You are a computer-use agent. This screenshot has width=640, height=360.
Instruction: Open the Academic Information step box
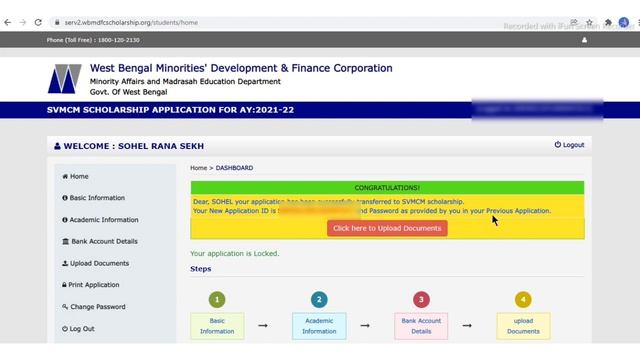319,326
